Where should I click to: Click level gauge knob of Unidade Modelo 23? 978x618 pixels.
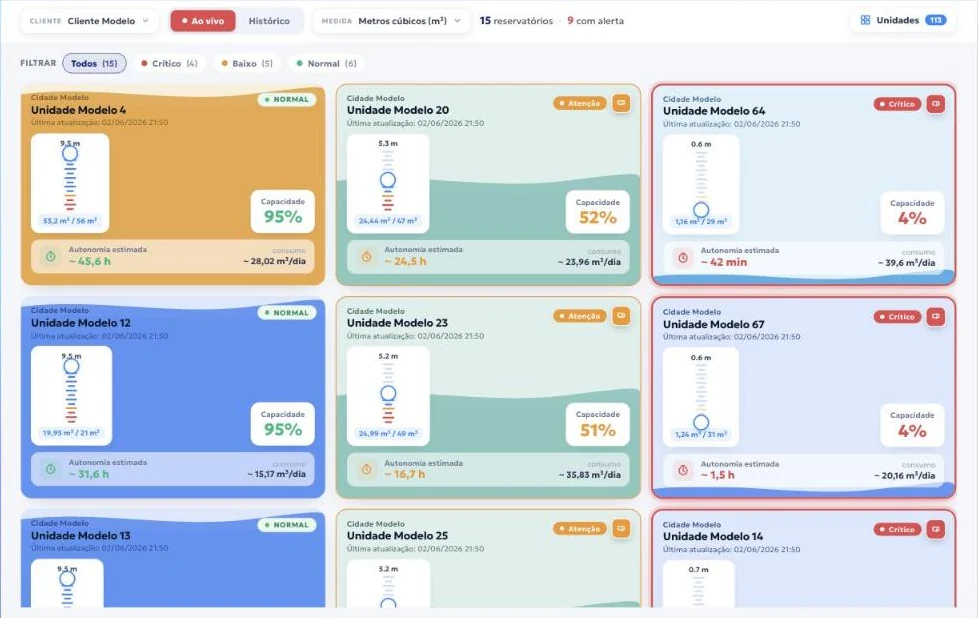[388, 393]
